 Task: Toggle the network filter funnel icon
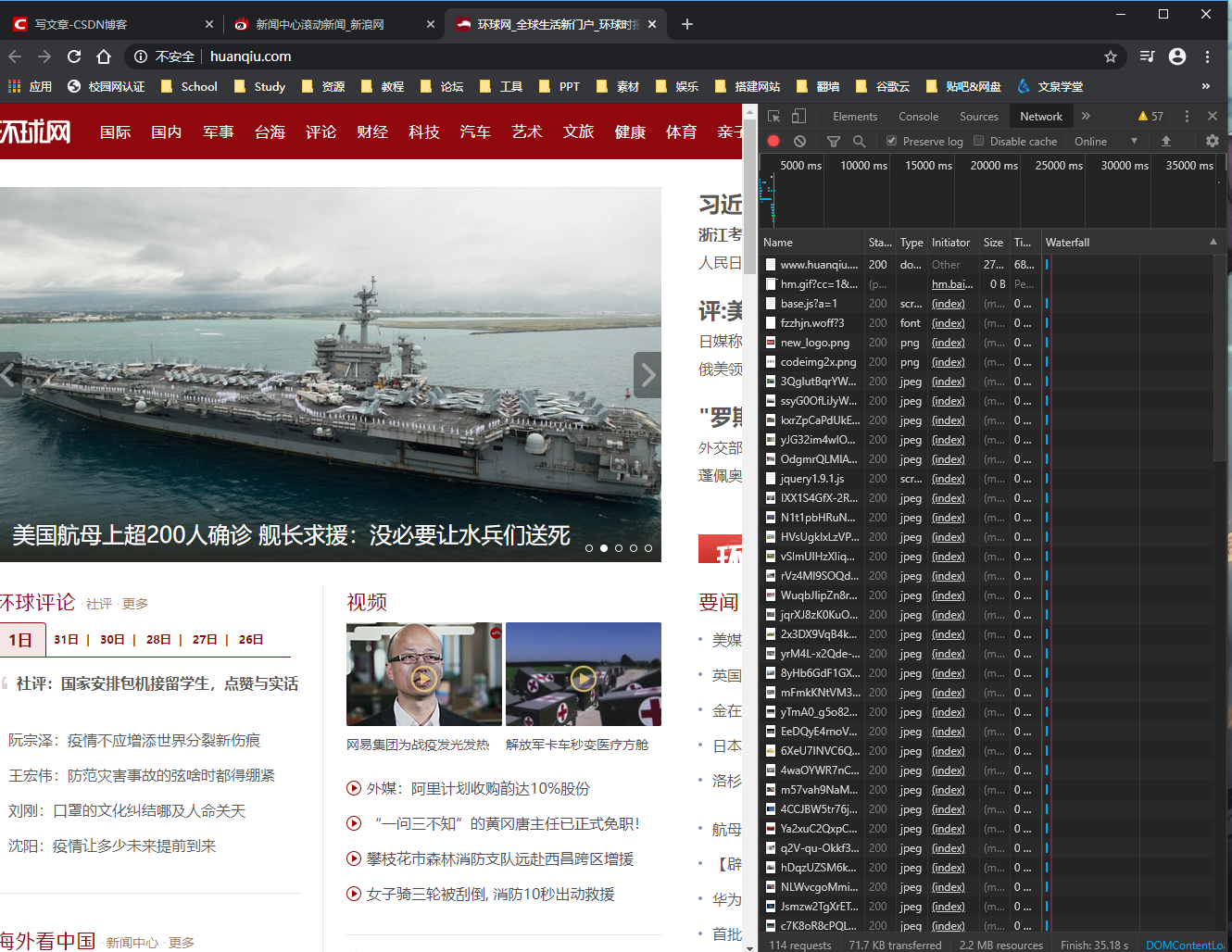pyautogui.click(x=834, y=142)
